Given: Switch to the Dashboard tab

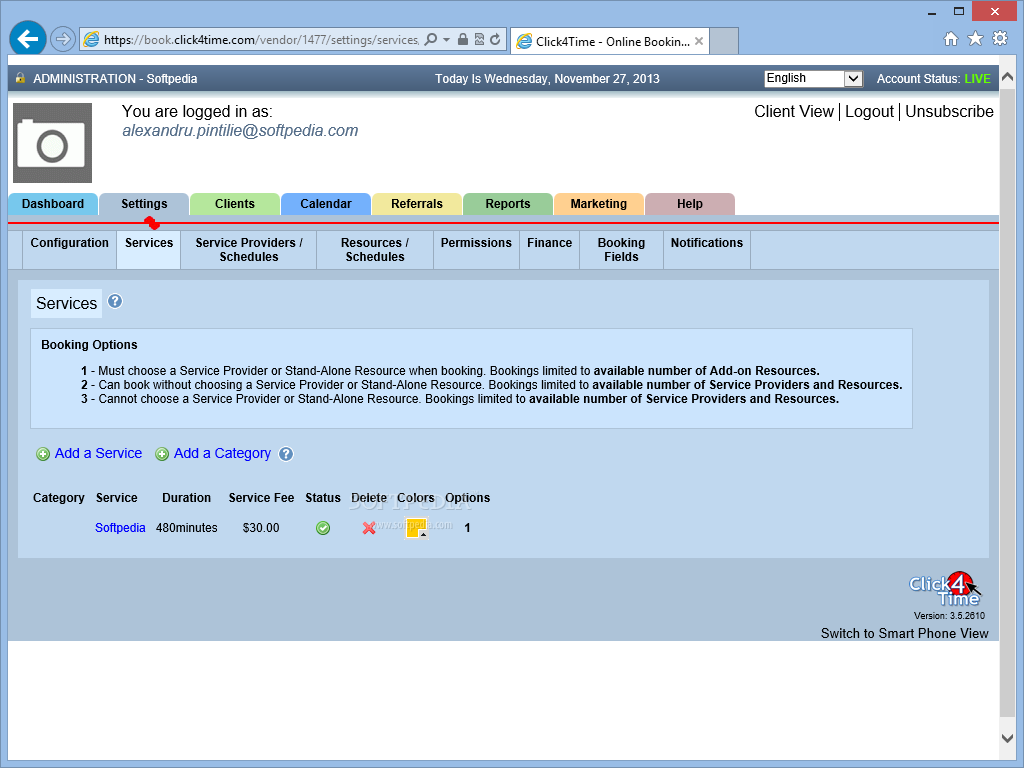Looking at the screenshot, I should click(x=53, y=204).
